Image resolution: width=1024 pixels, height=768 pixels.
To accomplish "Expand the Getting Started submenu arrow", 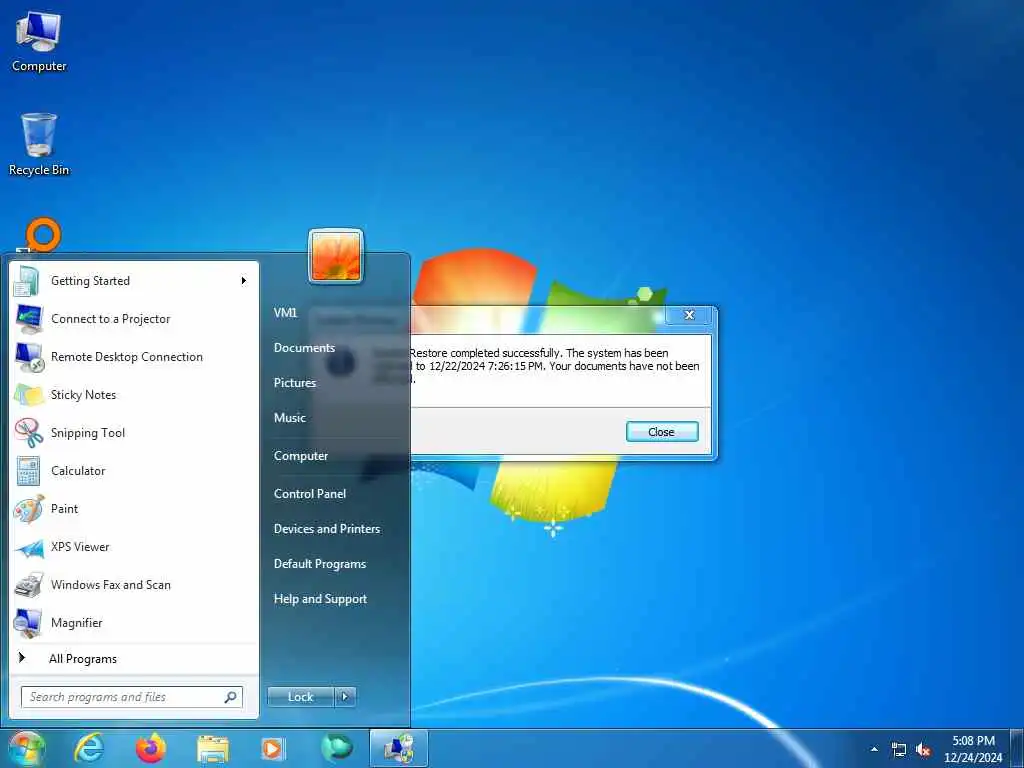I will (x=244, y=281).
